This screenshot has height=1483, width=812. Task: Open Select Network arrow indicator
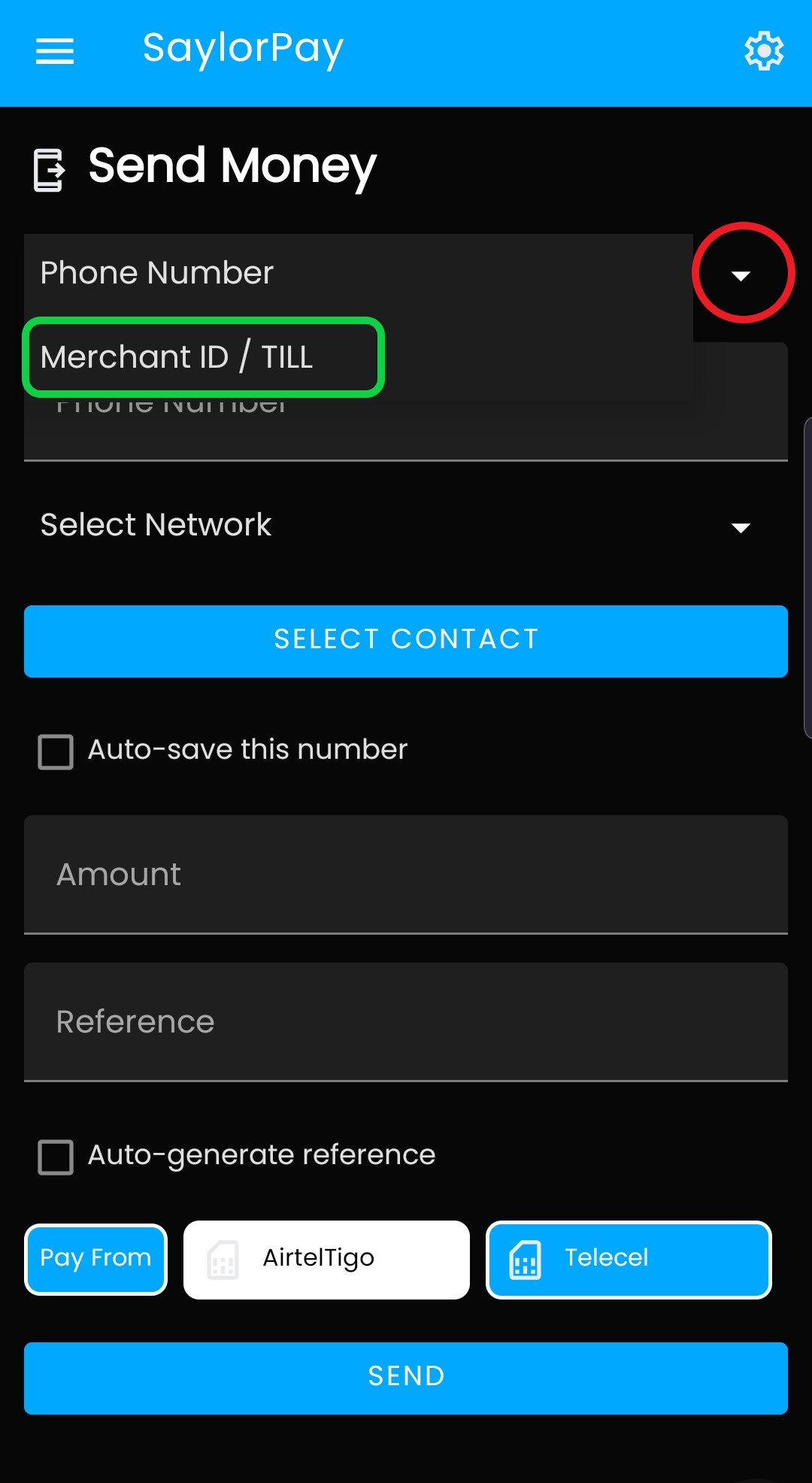pos(741,528)
